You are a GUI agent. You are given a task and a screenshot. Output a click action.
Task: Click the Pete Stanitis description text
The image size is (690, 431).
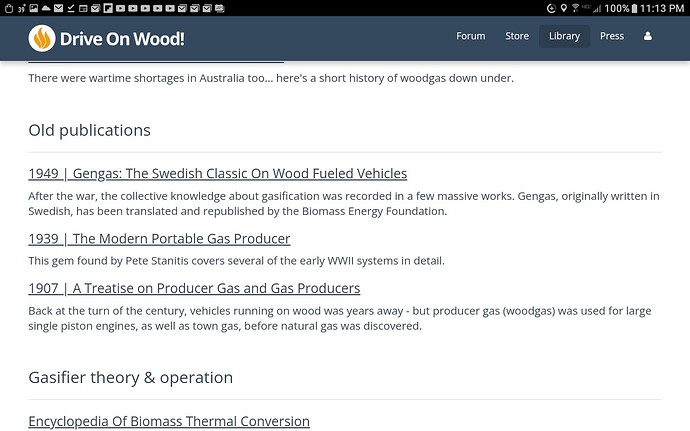click(236, 261)
